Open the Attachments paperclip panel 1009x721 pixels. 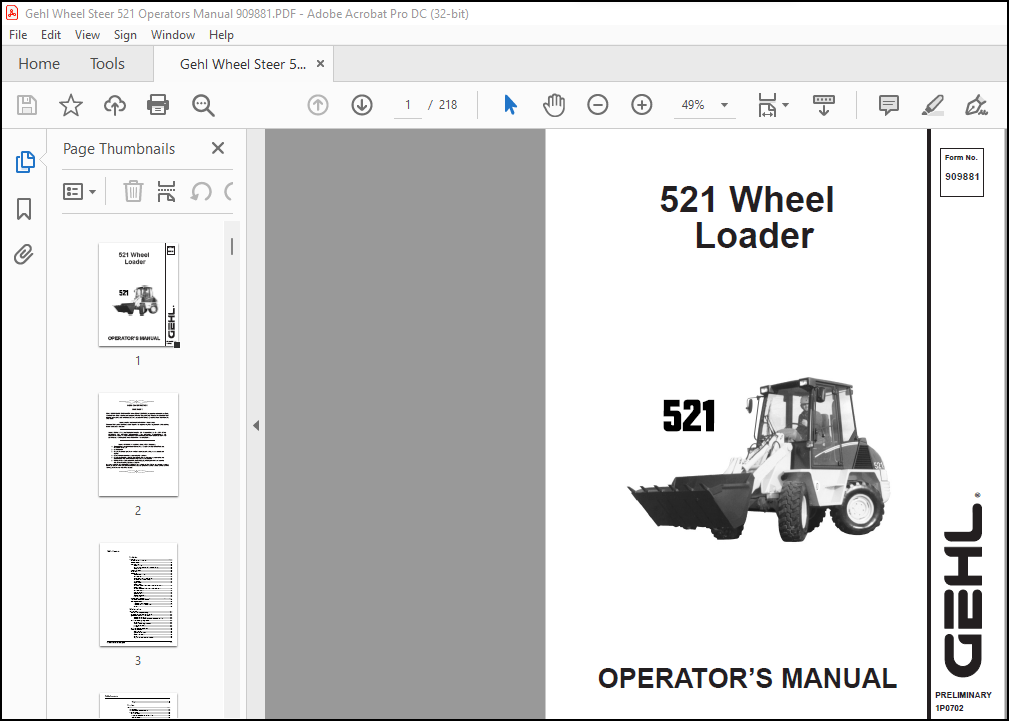click(x=24, y=255)
